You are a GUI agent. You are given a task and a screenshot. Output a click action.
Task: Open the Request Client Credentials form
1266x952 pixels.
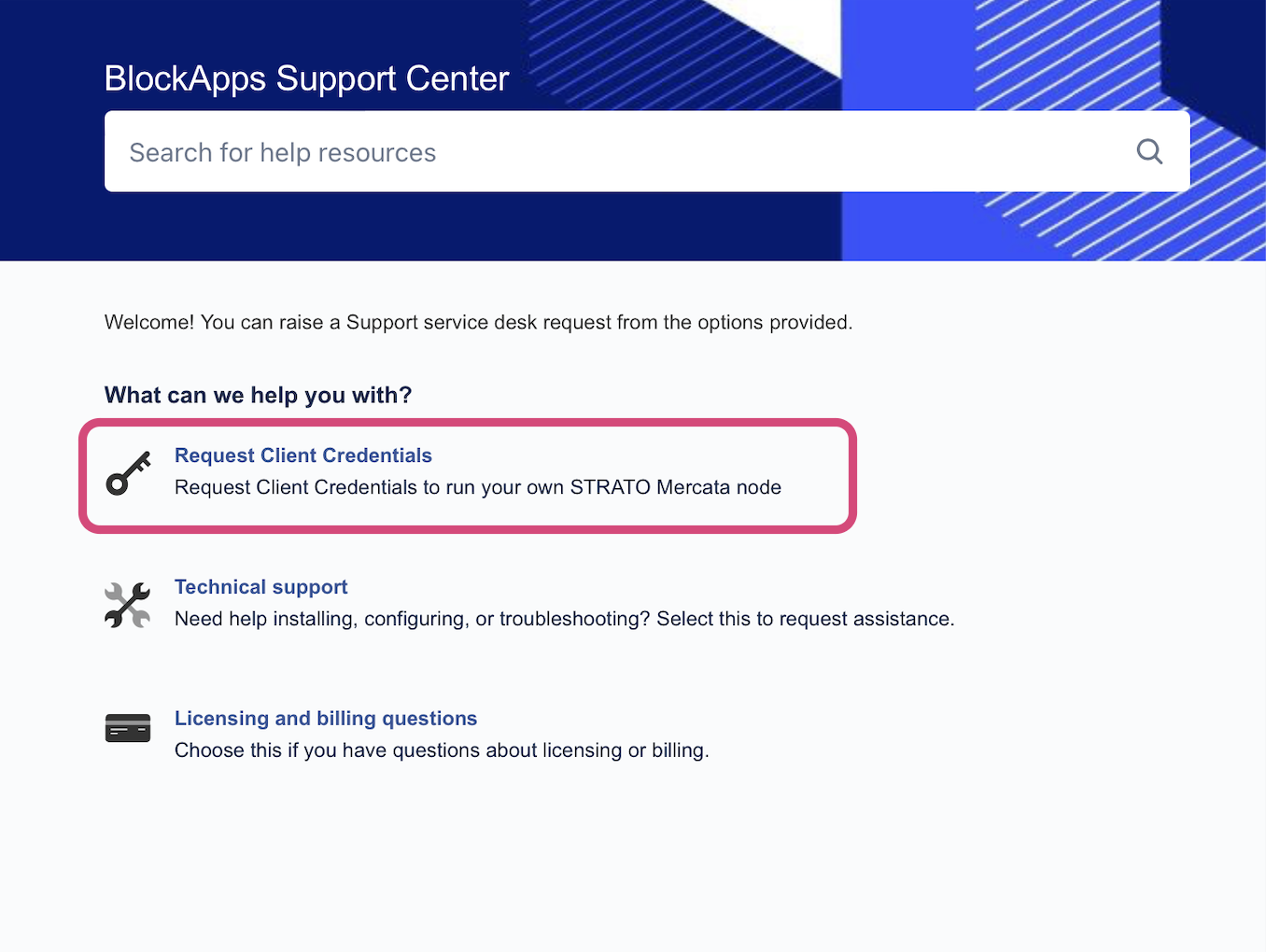(302, 455)
